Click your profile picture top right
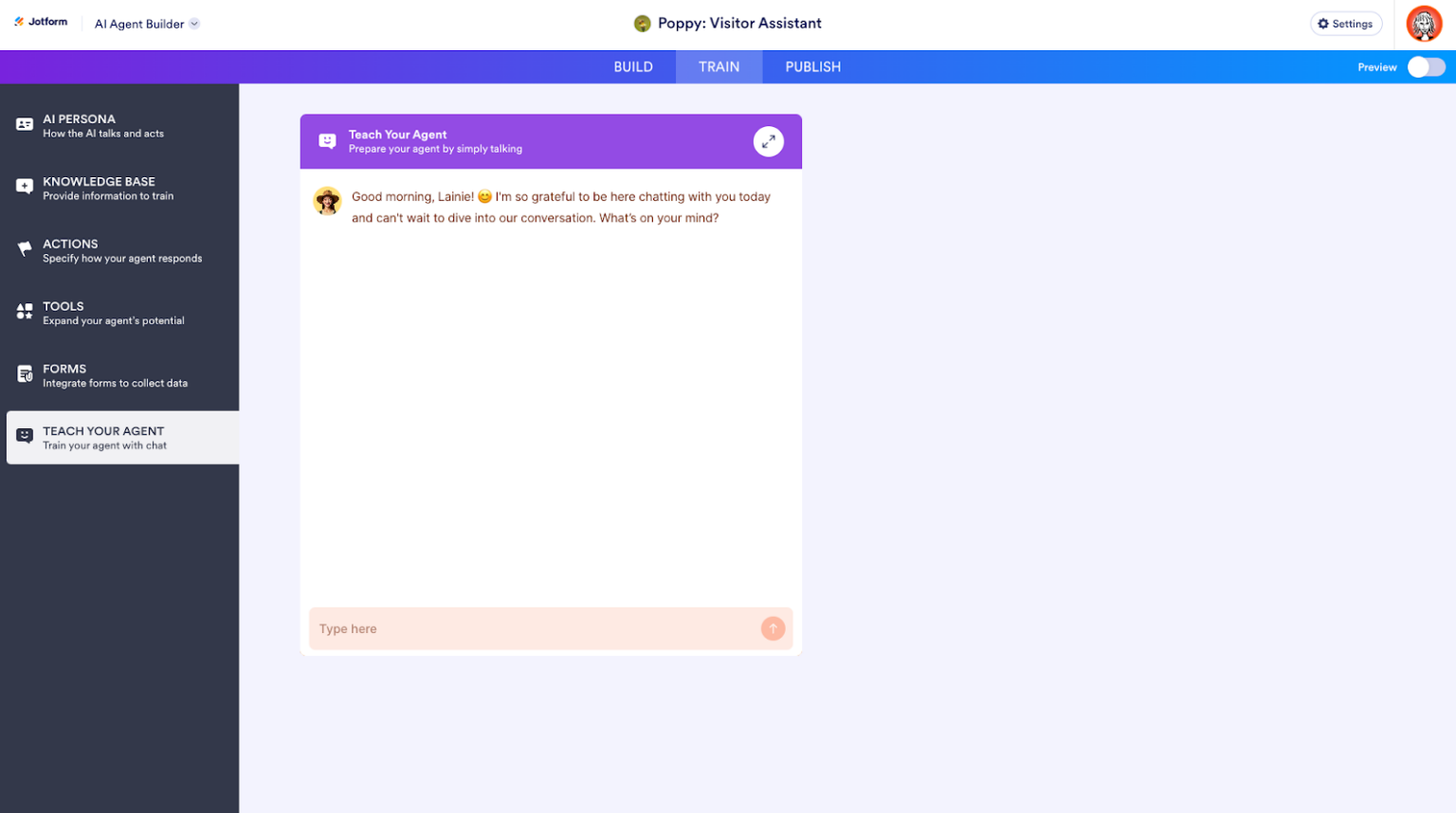The image size is (1456, 813). [1423, 23]
